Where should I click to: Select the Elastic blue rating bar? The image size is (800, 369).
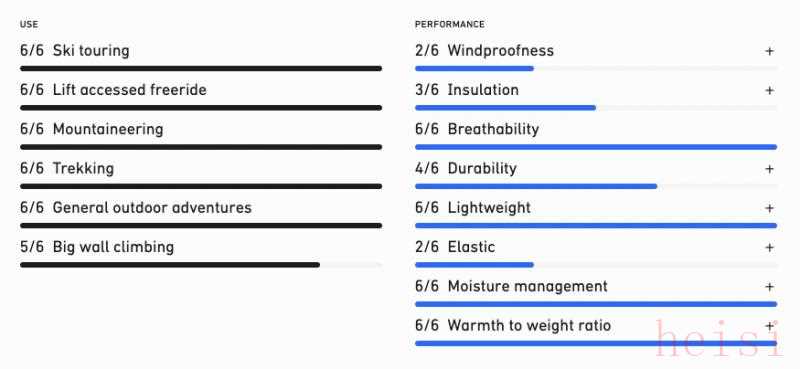[596, 265]
